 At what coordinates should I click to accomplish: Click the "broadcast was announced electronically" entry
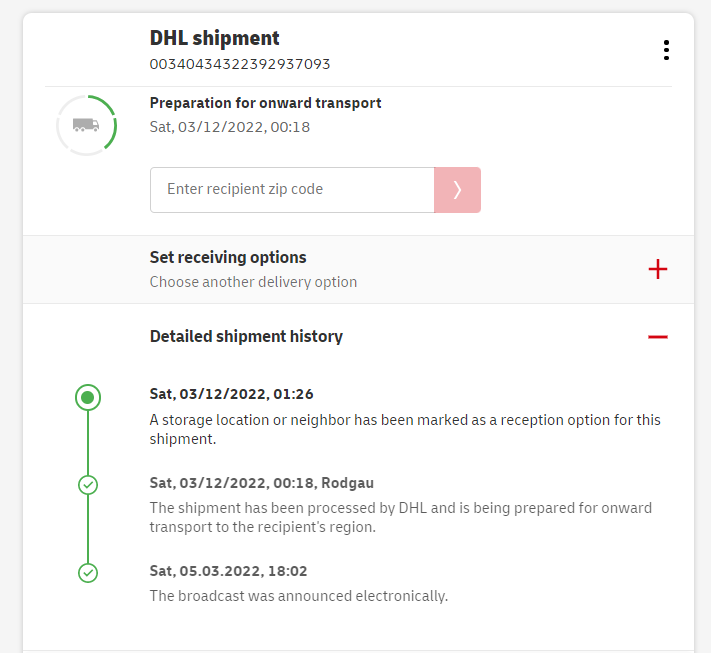tap(298, 596)
